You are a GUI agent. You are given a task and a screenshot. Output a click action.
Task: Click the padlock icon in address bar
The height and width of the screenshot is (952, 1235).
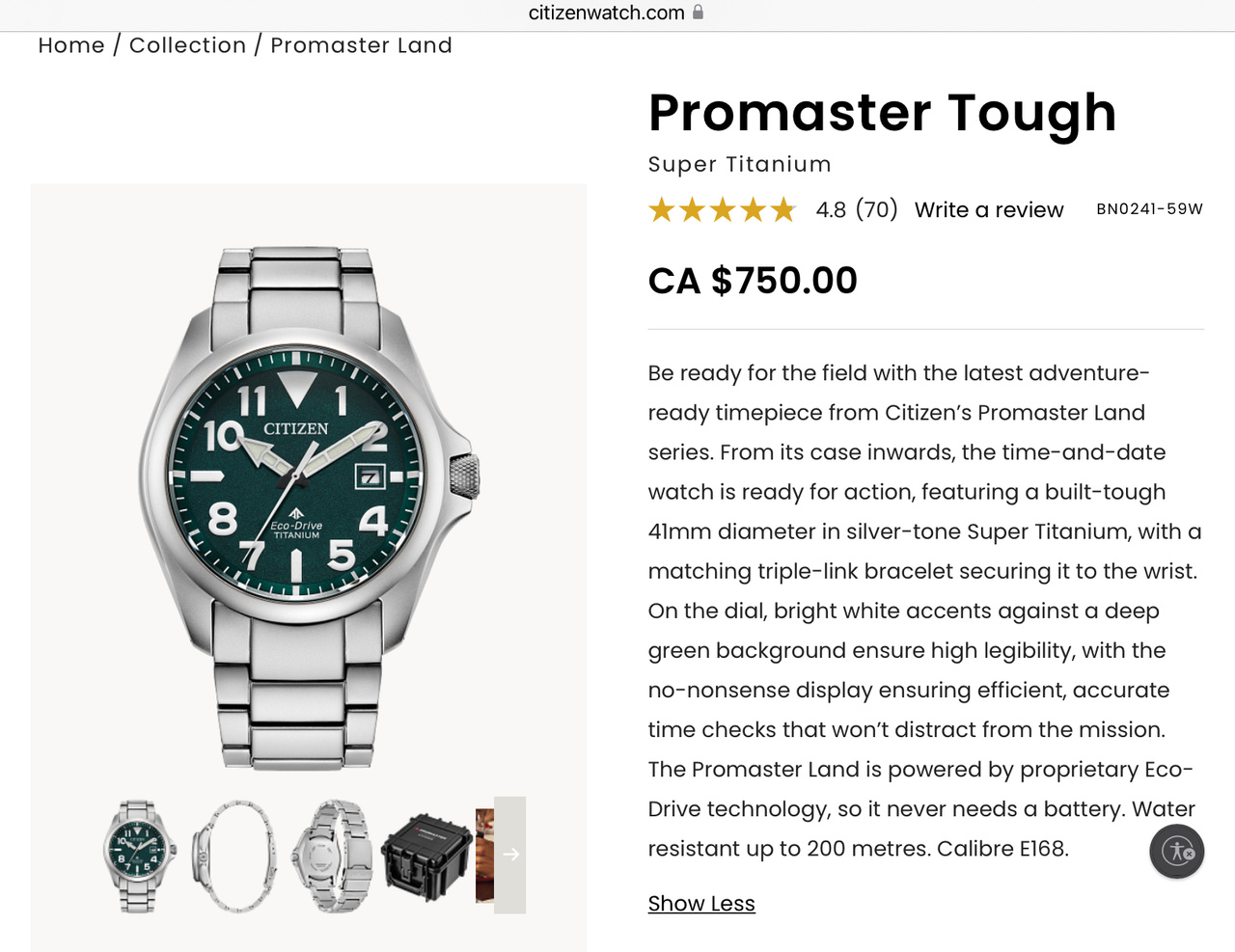tap(699, 13)
